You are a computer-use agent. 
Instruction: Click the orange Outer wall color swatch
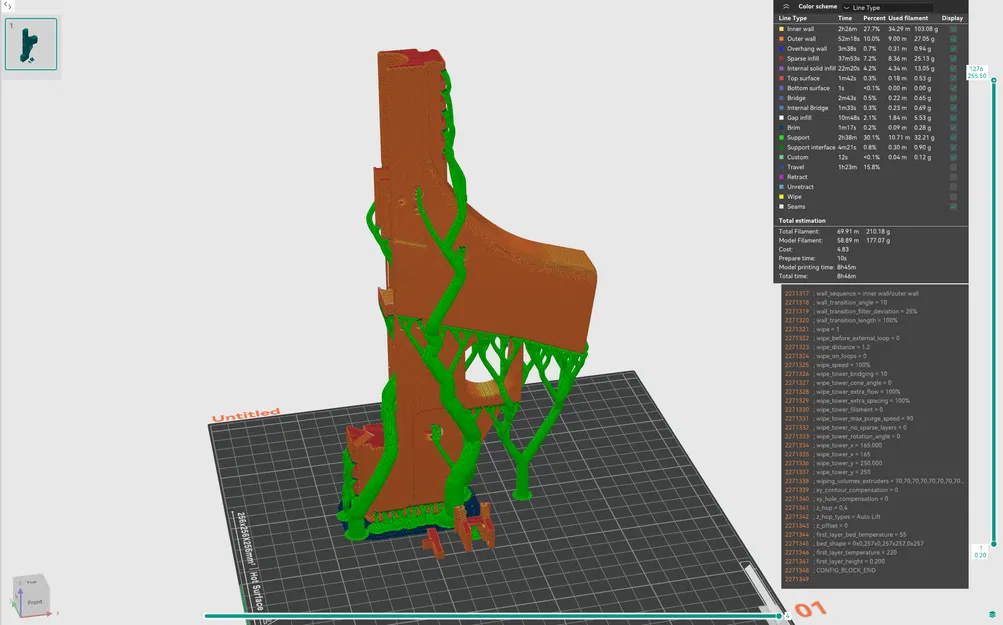click(781, 39)
